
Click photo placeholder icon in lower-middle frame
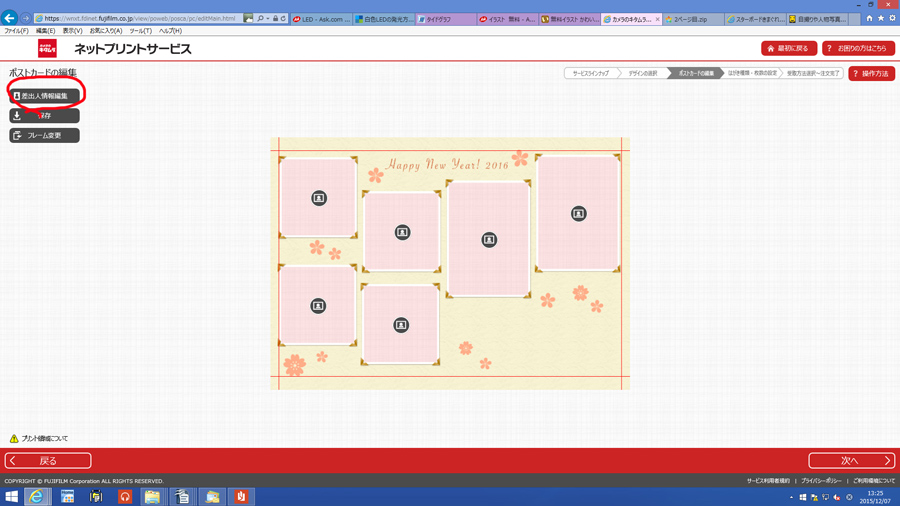point(401,325)
